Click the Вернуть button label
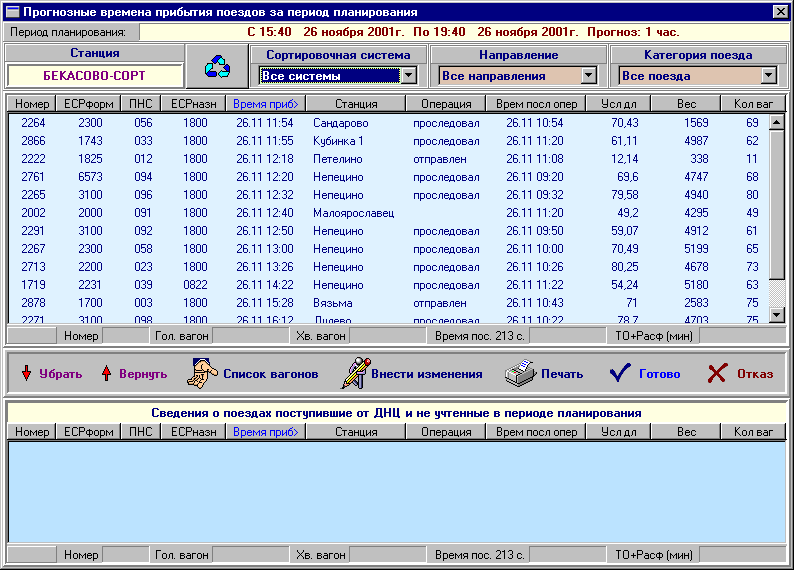The height and width of the screenshot is (570, 794). 143,374
